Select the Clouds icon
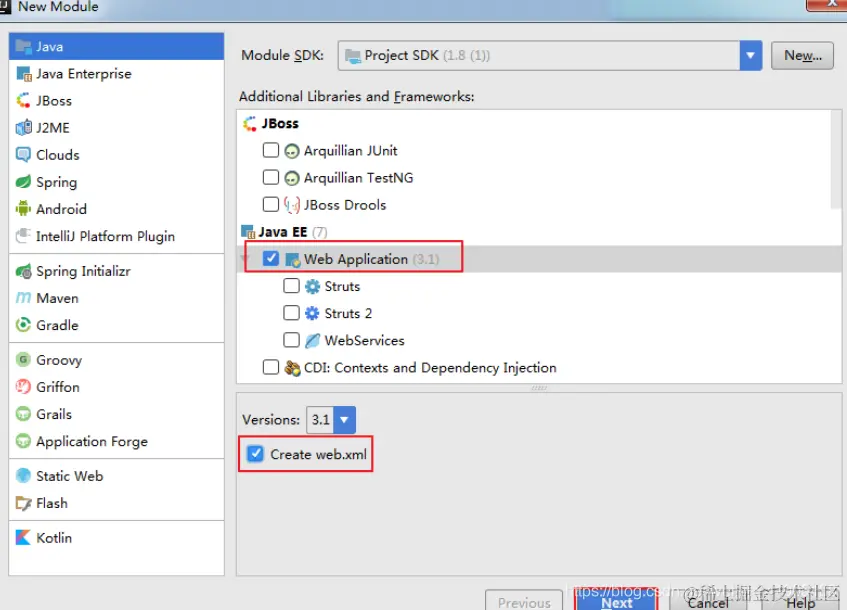Screen dimensions: 847x610 23,155
